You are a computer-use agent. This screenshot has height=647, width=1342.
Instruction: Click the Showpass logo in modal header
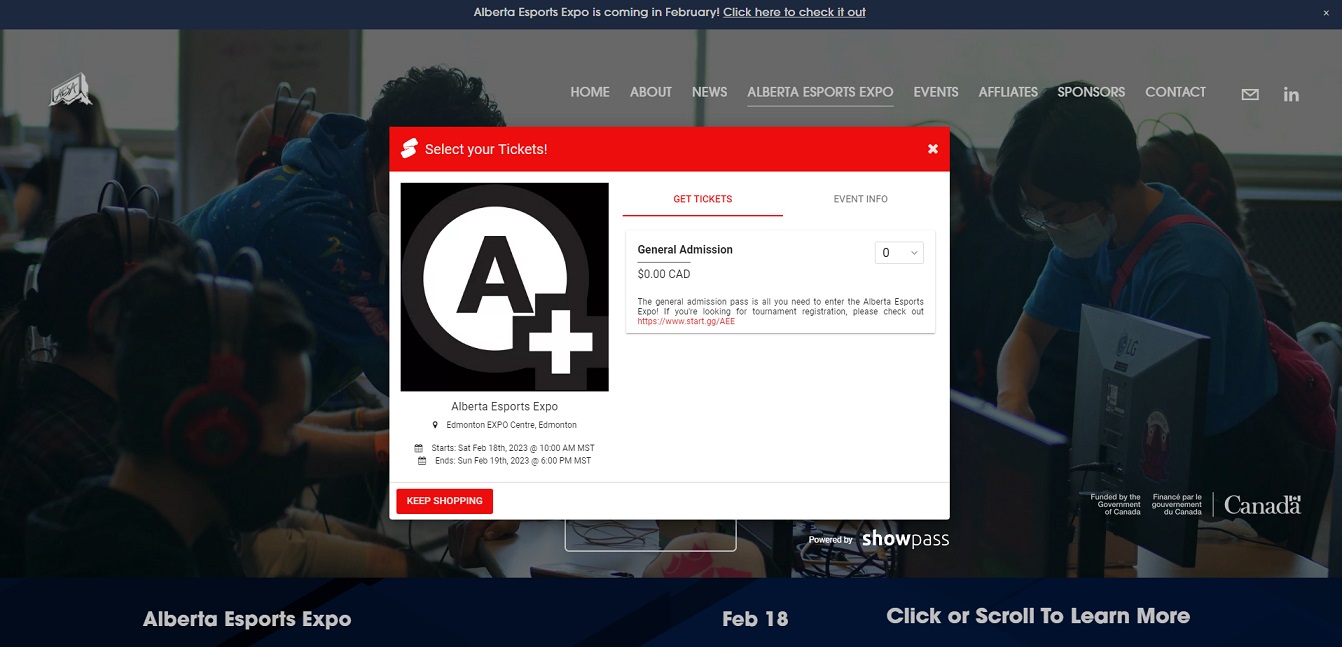pyautogui.click(x=408, y=149)
